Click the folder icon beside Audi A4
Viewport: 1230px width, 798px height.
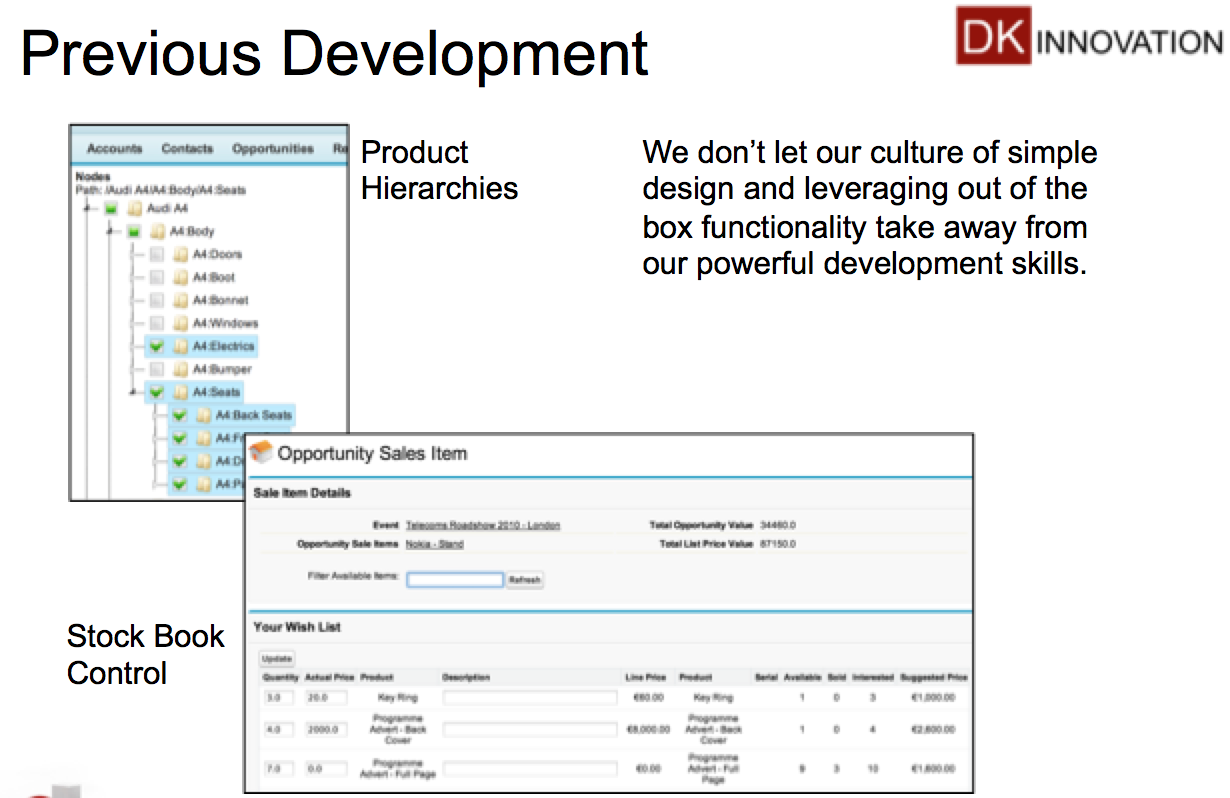click(136, 209)
